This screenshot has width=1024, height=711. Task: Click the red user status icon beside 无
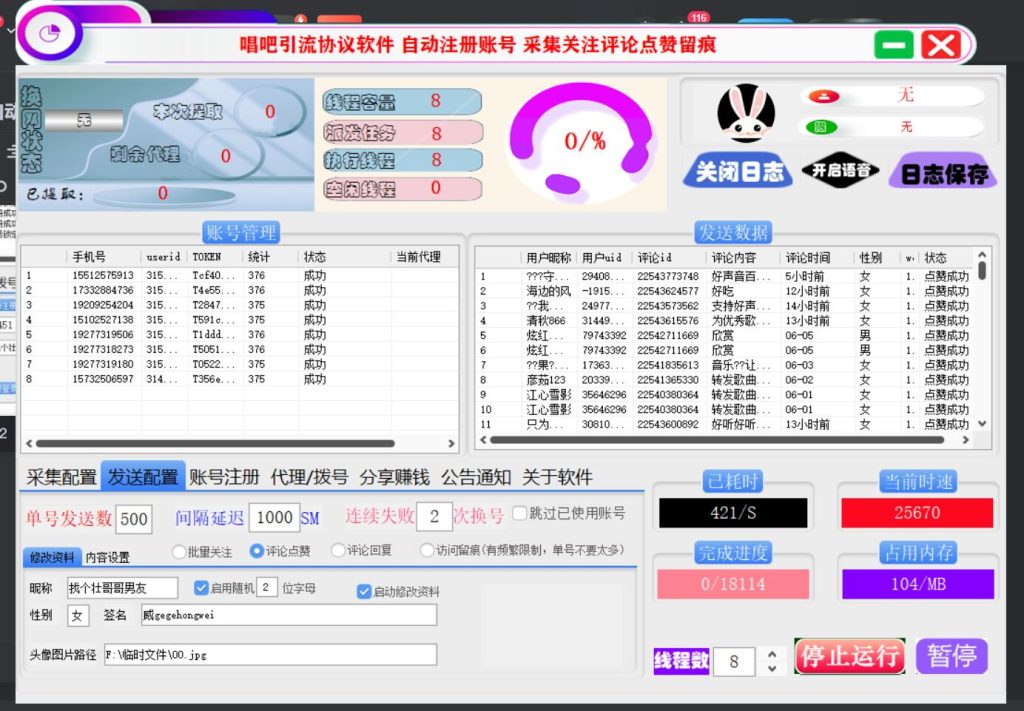coord(823,94)
